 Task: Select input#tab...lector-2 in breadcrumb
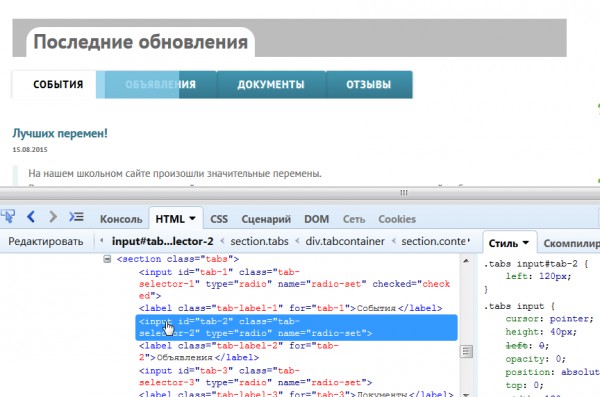(x=162, y=242)
